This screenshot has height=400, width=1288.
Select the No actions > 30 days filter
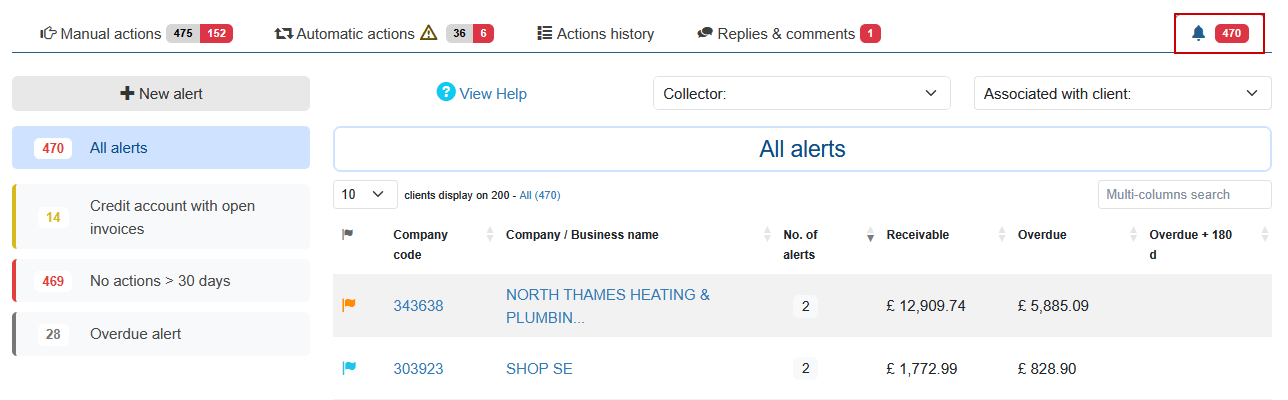160,281
